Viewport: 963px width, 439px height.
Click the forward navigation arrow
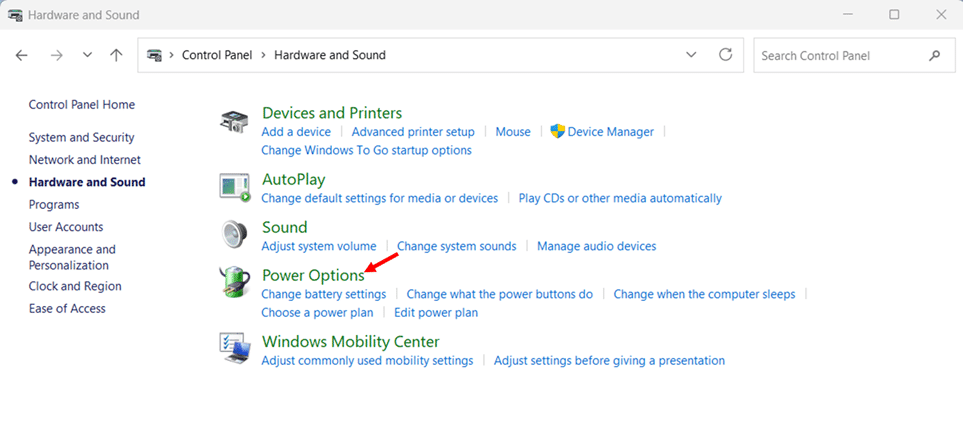pyautogui.click(x=57, y=55)
